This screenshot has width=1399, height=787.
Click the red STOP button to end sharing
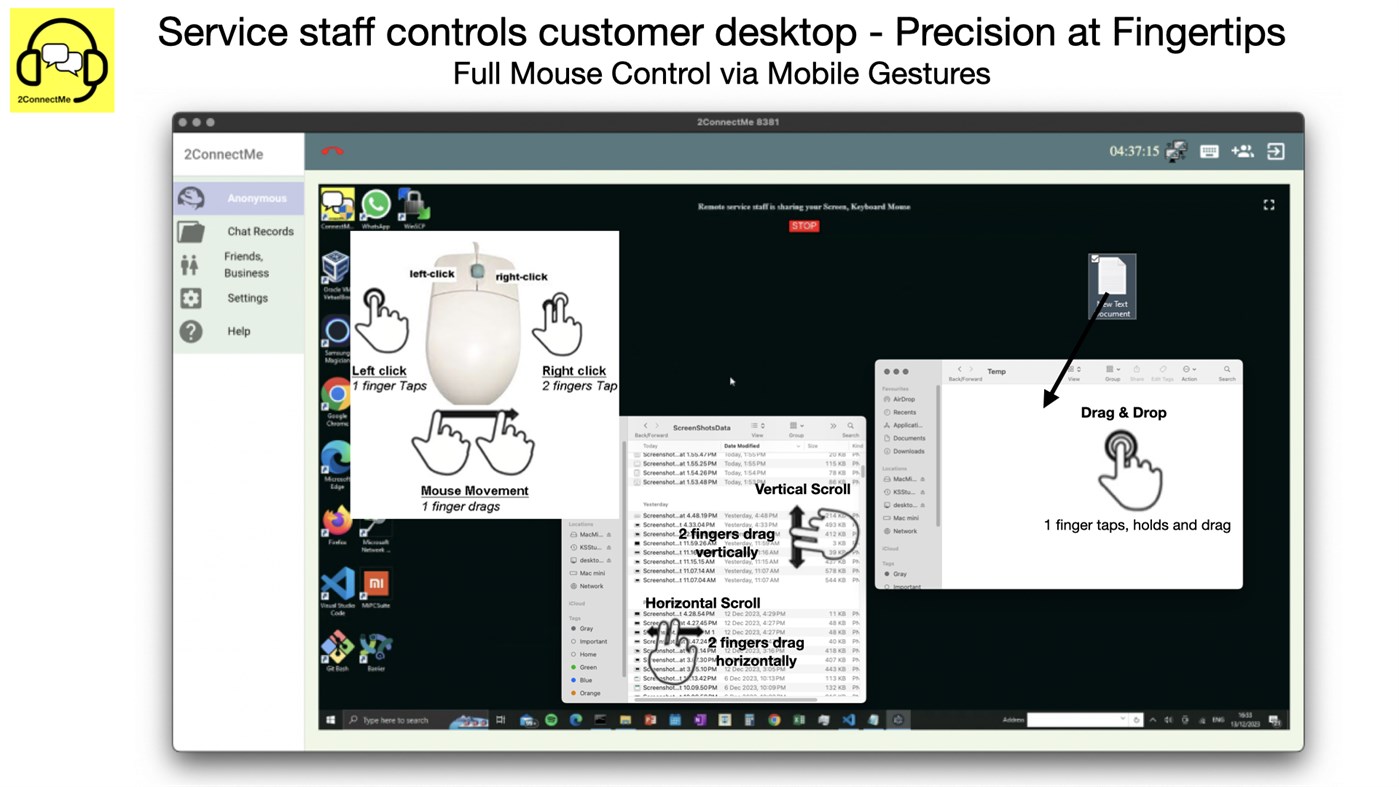[x=804, y=225]
